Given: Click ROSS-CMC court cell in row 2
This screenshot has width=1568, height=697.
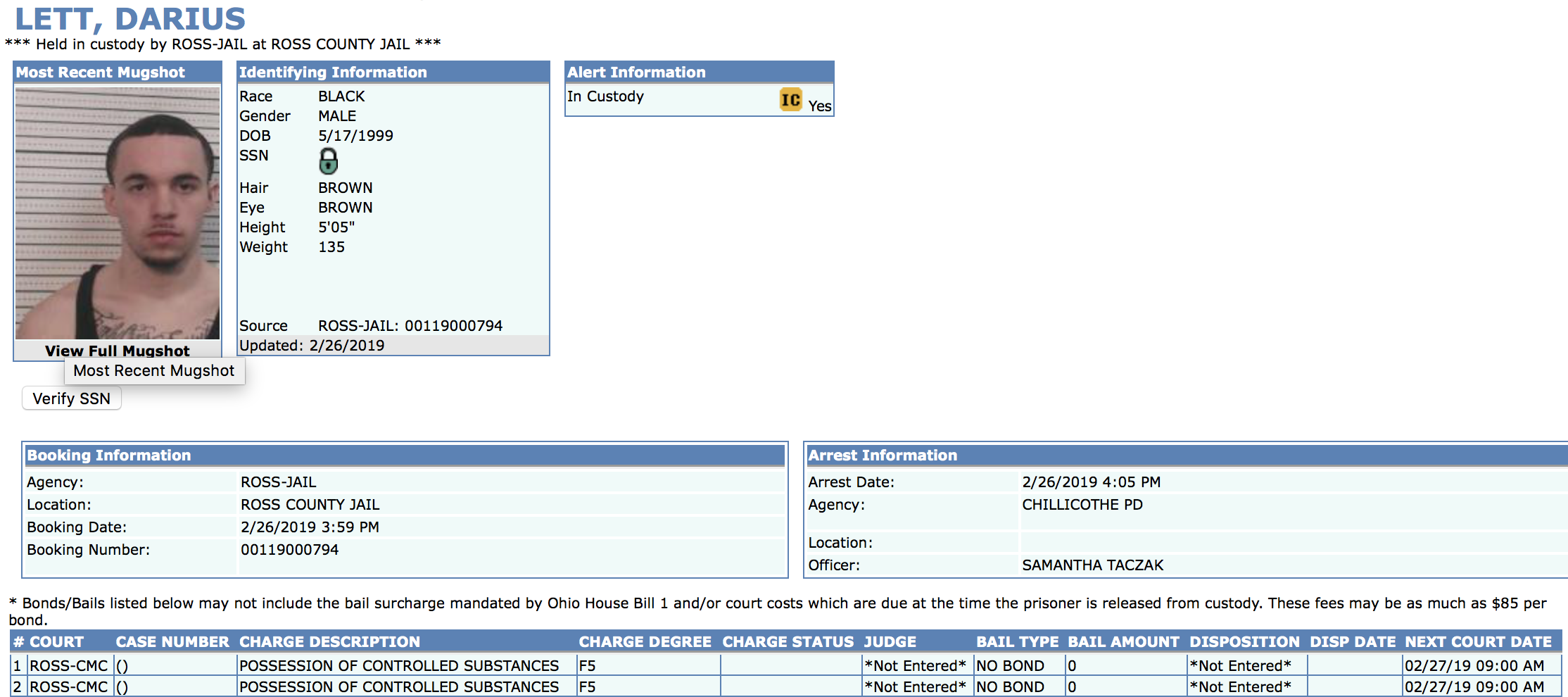Looking at the screenshot, I should pyautogui.click(x=68, y=686).
